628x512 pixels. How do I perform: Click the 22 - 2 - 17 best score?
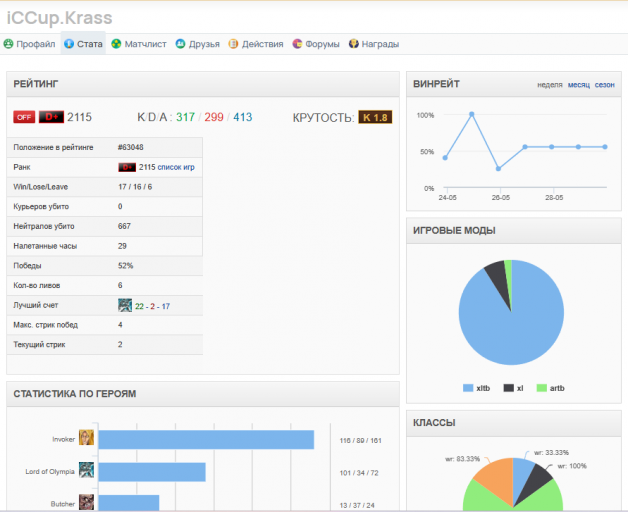tap(152, 306)
